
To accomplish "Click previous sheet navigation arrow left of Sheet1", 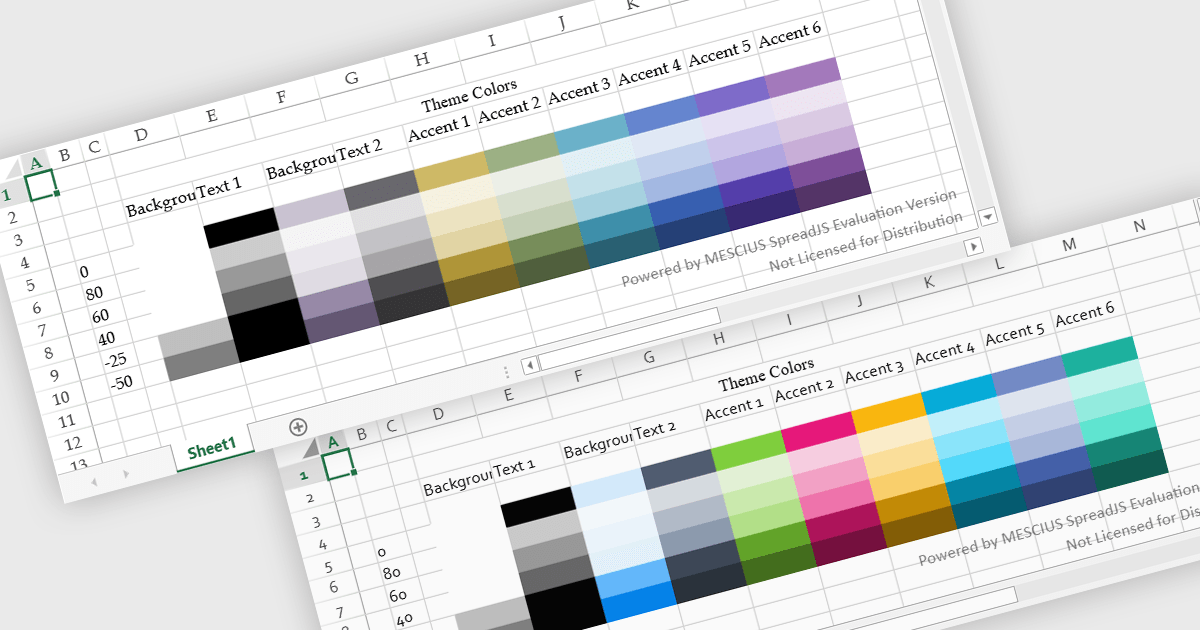I will click(x=96, y=482).
